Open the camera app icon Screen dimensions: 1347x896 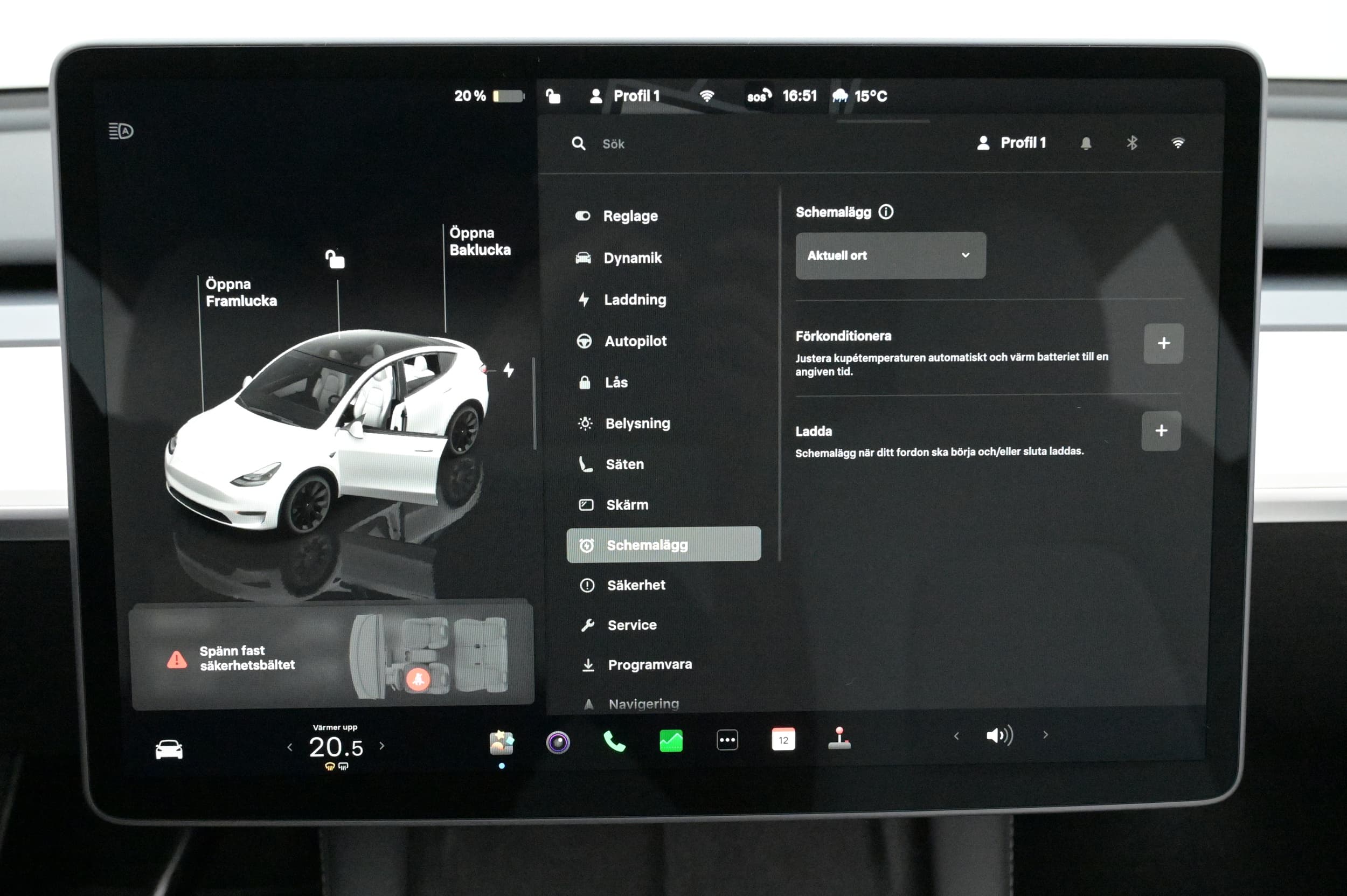558,742
